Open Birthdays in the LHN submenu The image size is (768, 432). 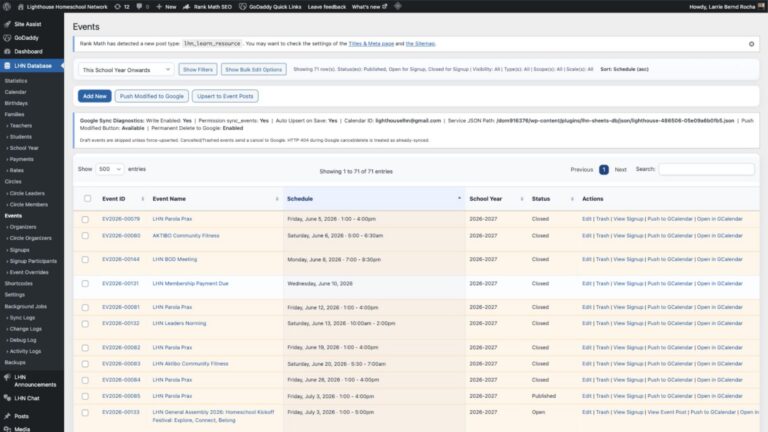point(16,103)
